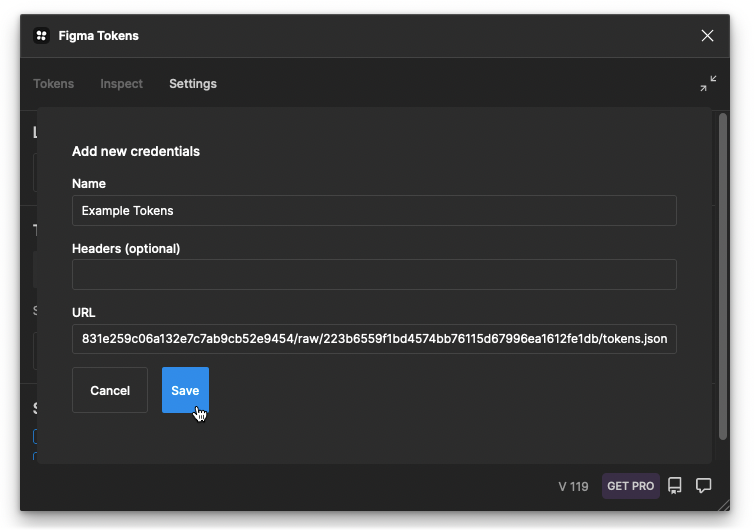Click the Headers (optional) label
Image resolution: width=755 pixels, height=531 pixels.
126,248
